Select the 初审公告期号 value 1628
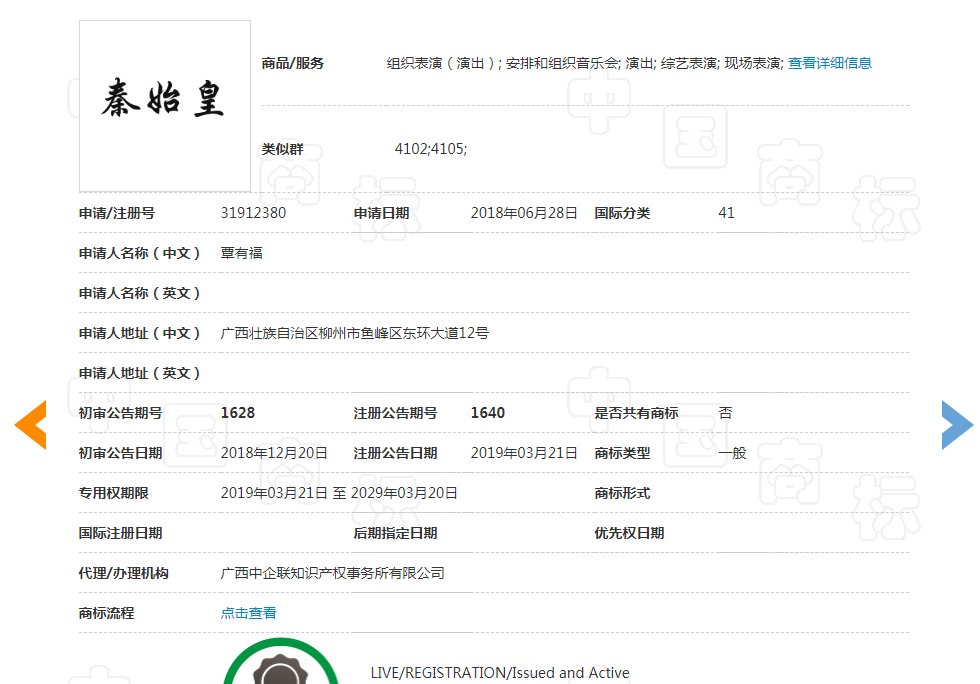The height and width of the screenshot is (684, 980). [x=236, y=412]
